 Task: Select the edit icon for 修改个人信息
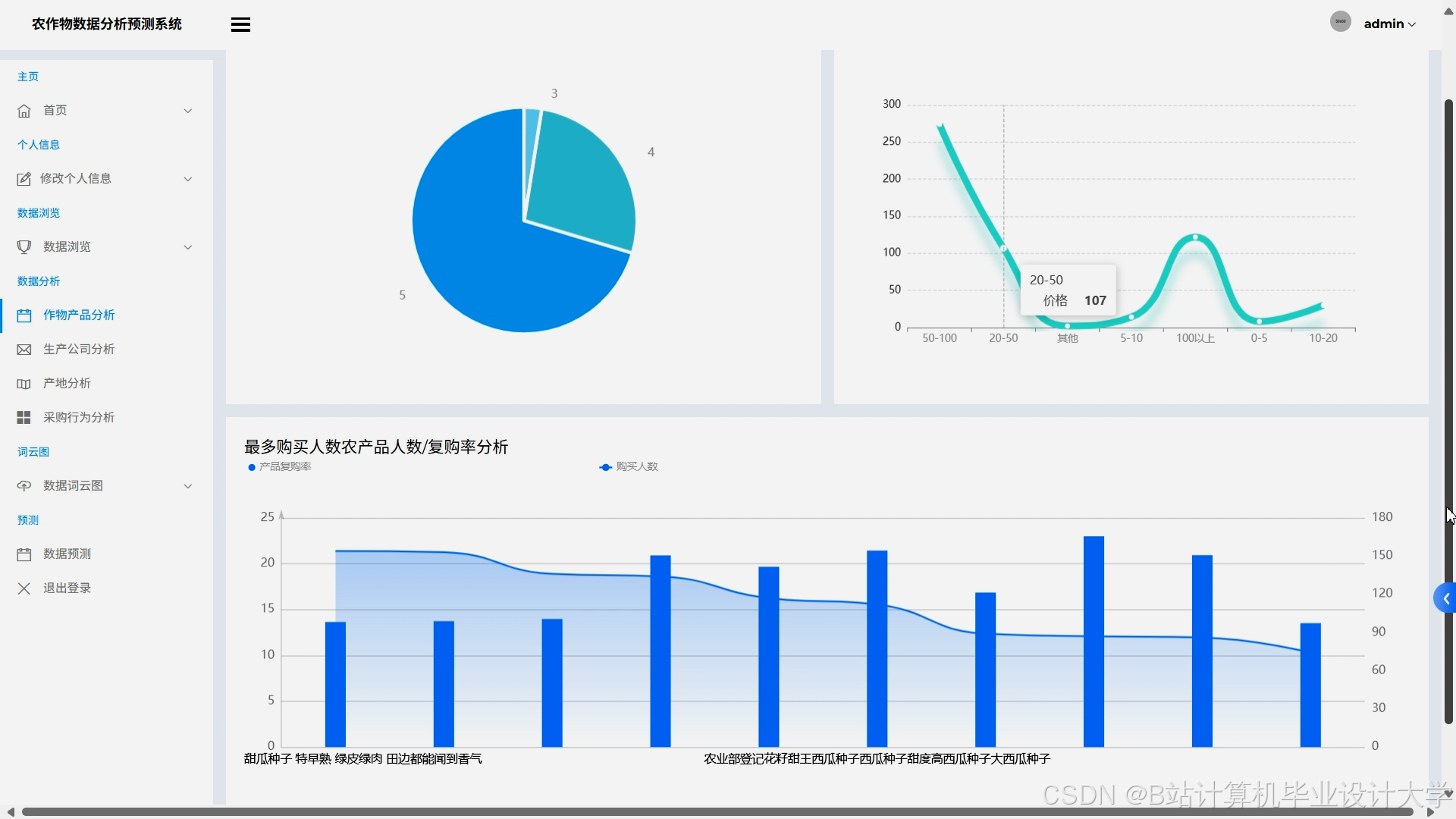(x=24, y=178)
